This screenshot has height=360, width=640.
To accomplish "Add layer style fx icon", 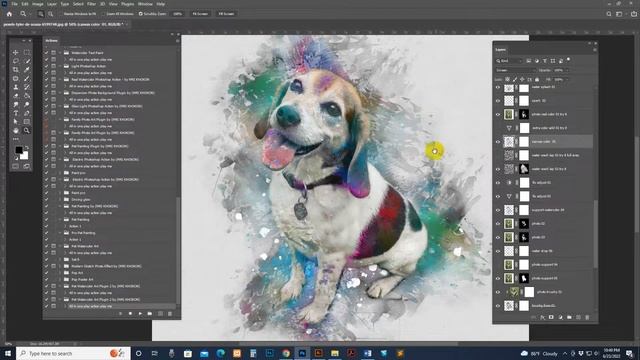I will (542, 317).
